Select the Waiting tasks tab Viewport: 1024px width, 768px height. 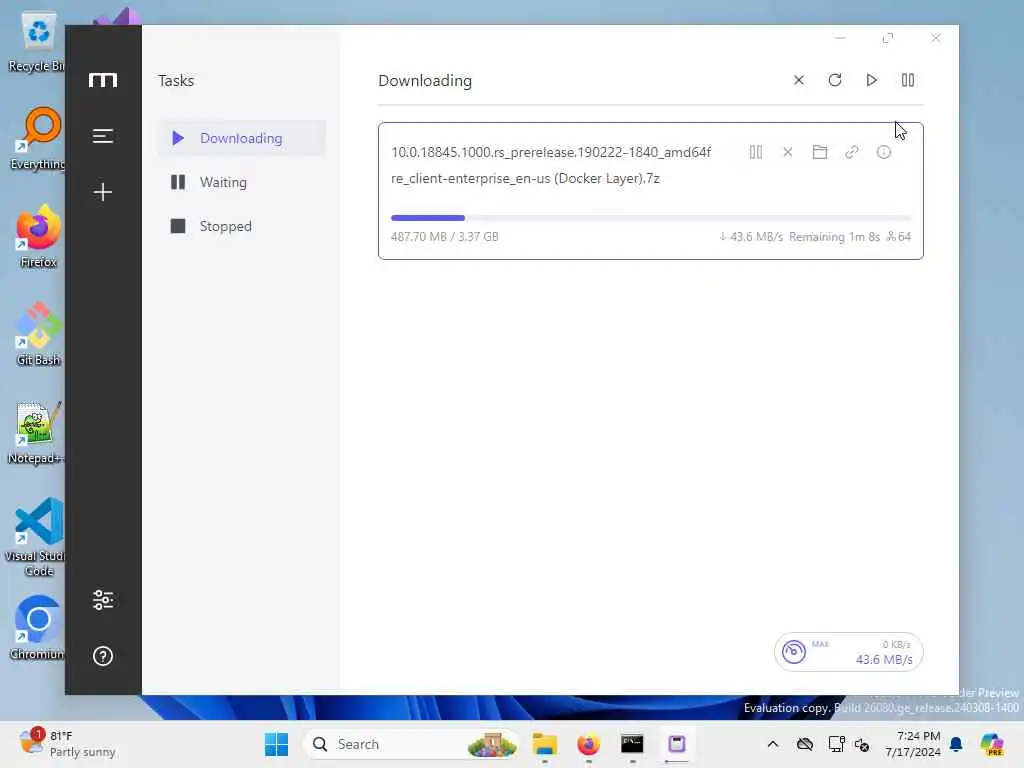click(x=241, y=182)
